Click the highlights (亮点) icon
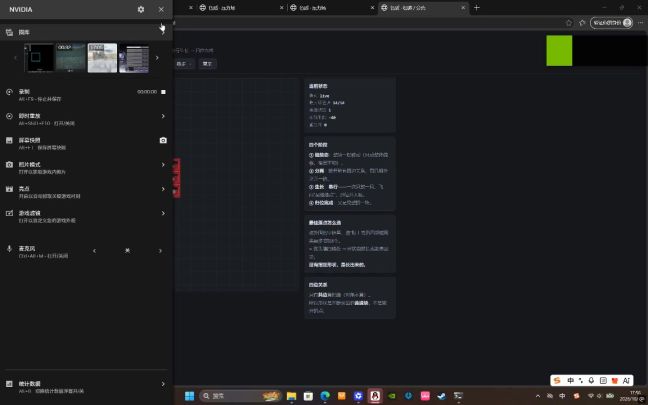The height and width of the screenshot is (405, 648). click(10, 189)
